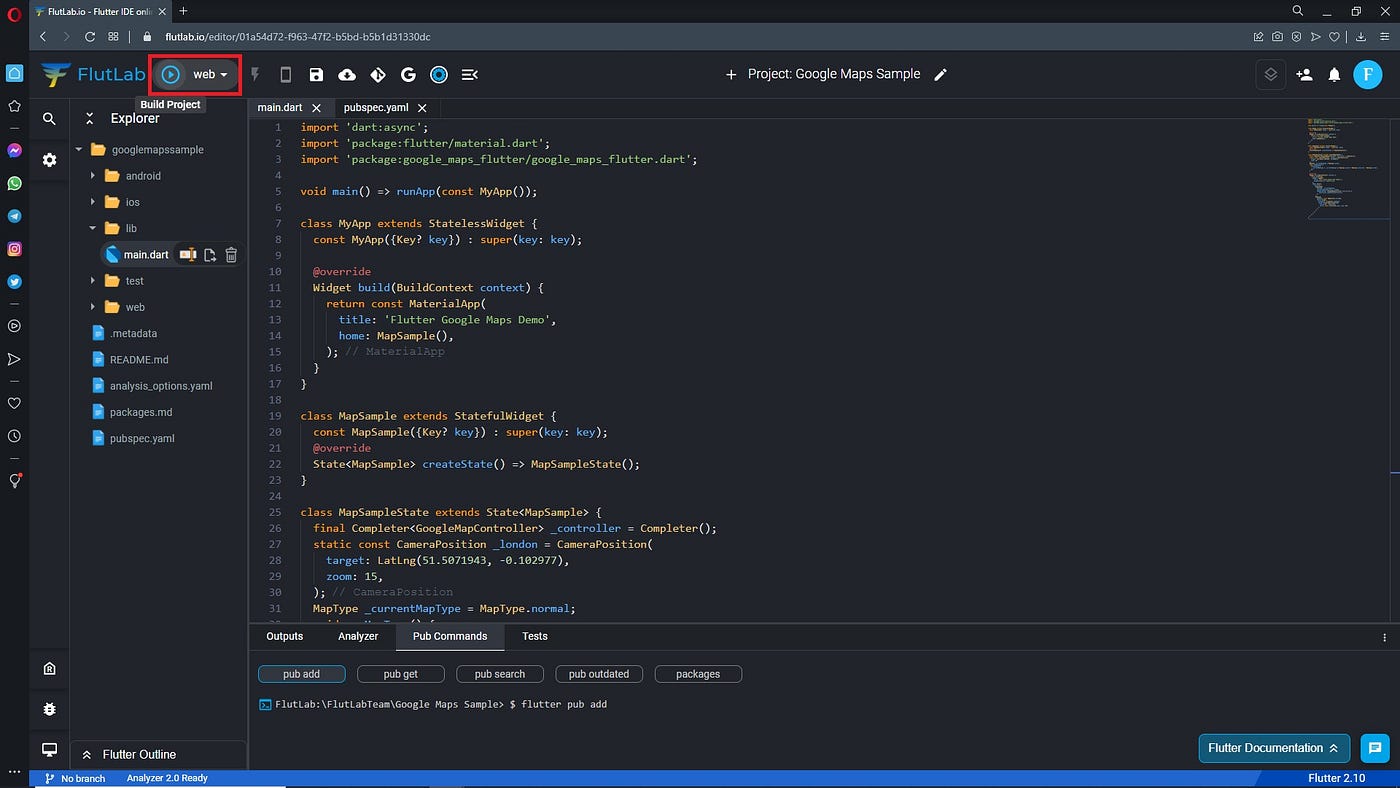Click the home icon in lower left sidebar
The width and height of the screenshot is (1400, 788).
(49, 669)
